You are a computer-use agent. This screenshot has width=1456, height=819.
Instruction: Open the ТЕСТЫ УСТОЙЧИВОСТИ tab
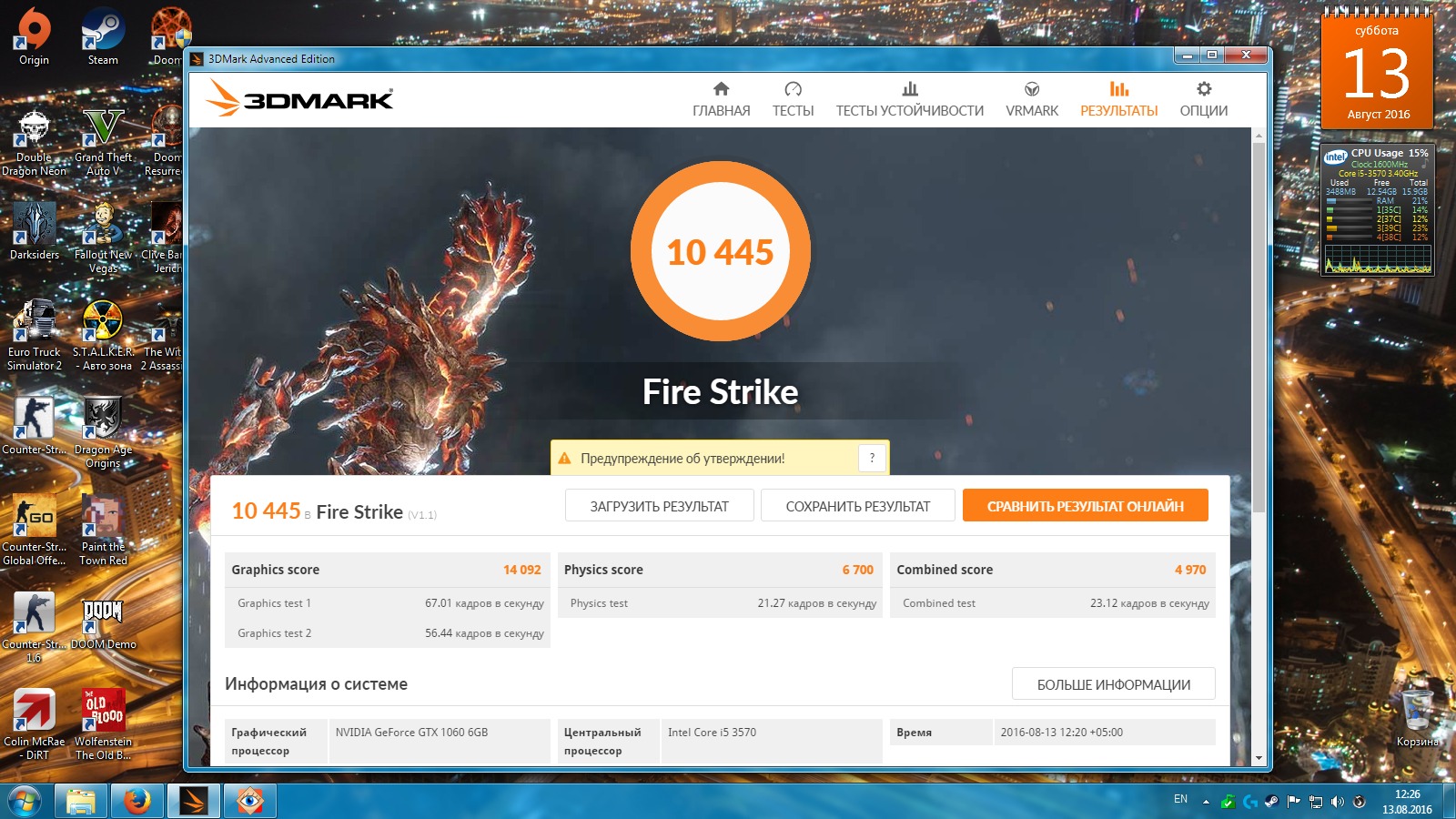coord(910,99)
